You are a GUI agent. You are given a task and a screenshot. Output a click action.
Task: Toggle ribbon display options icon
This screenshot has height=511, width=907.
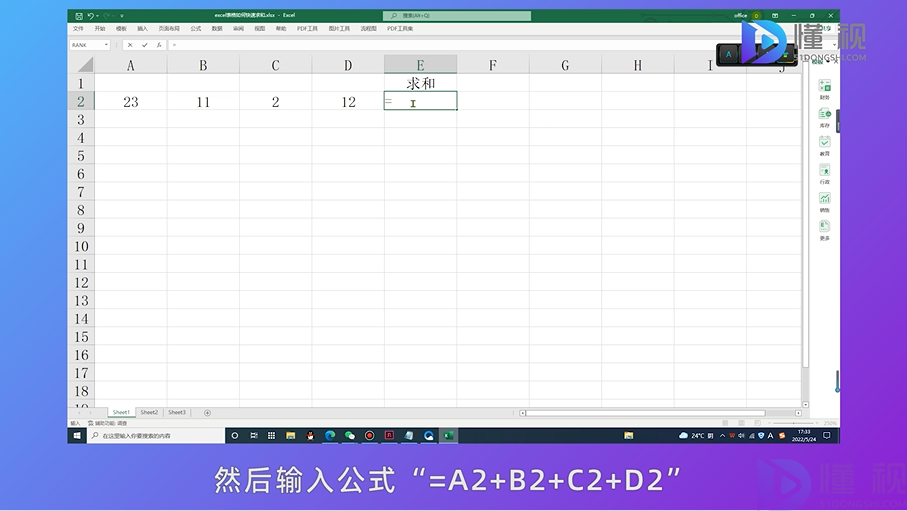(775, 16)
